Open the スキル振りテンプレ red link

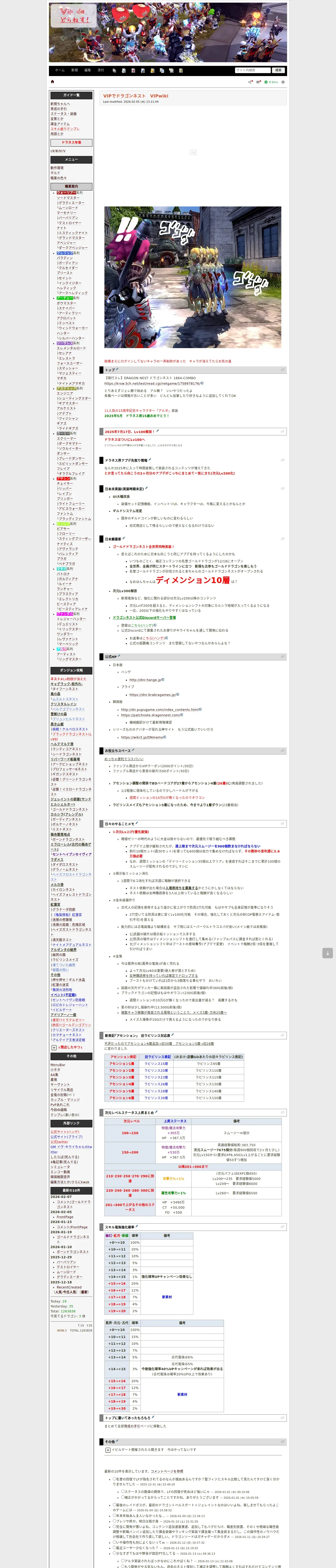point(65,129)
